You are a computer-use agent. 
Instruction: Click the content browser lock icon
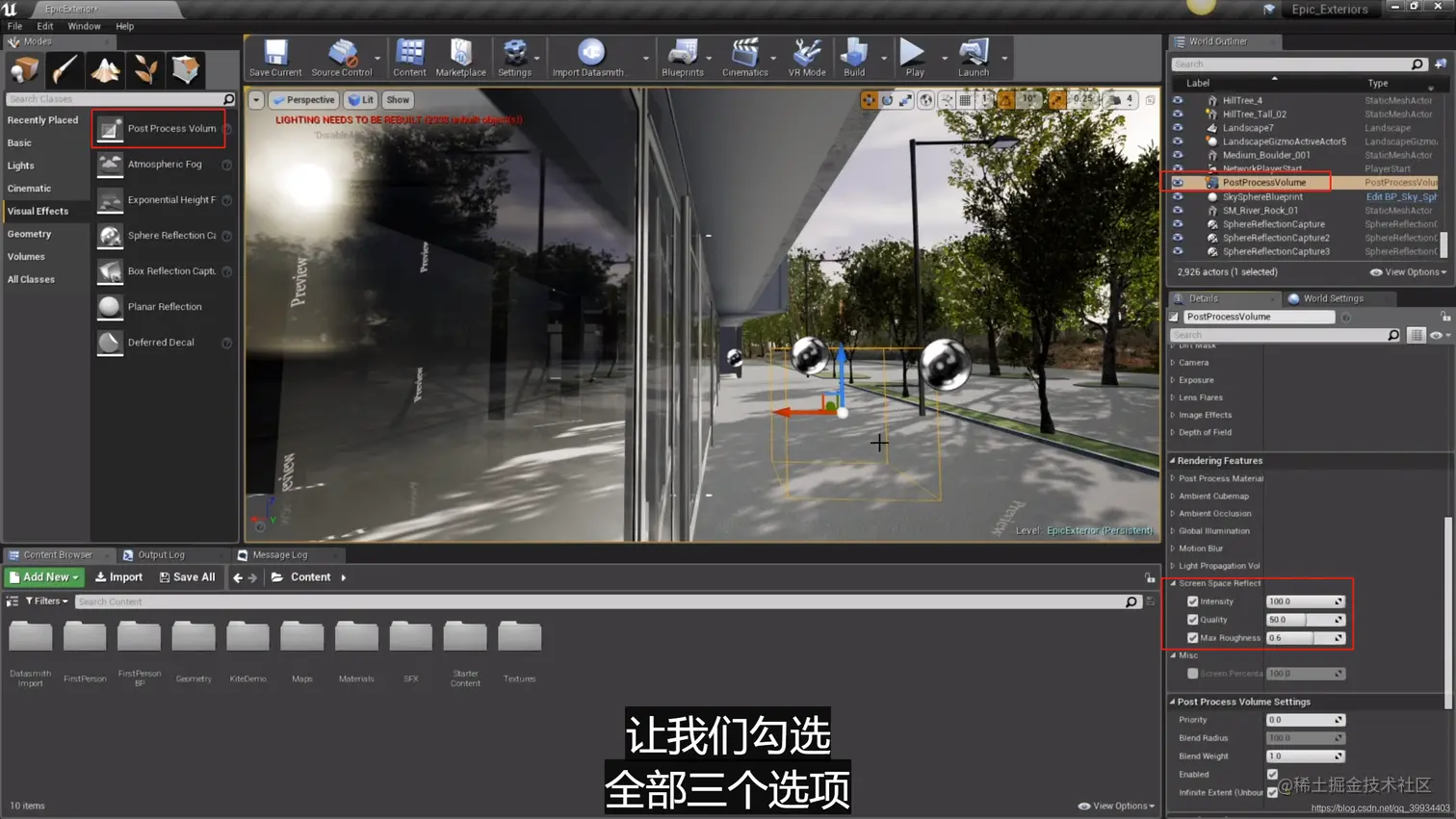click(x=1150, y=577)
